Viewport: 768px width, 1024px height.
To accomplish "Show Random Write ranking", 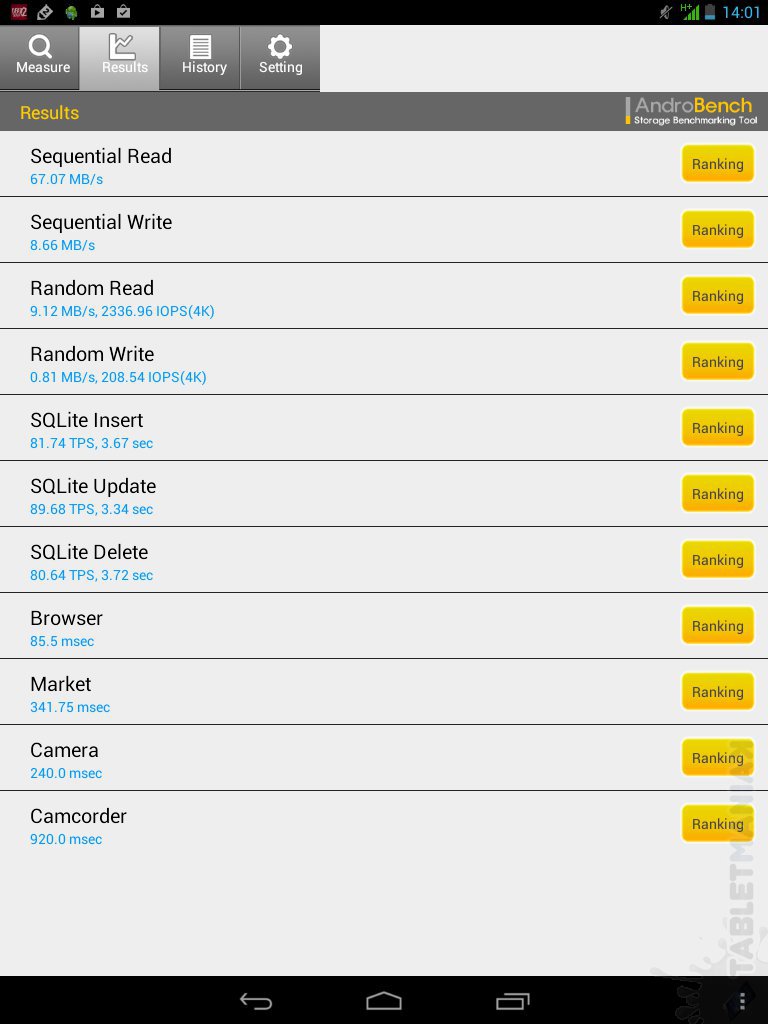I will (x=717, y=362).
